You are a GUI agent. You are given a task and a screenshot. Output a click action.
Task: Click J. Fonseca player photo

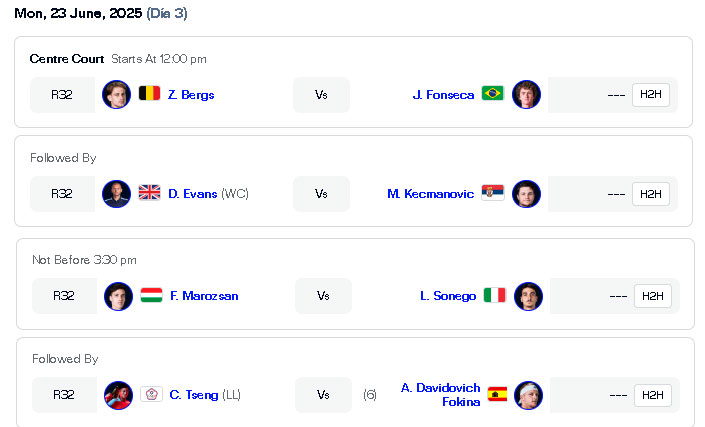(x=527, y=94)
